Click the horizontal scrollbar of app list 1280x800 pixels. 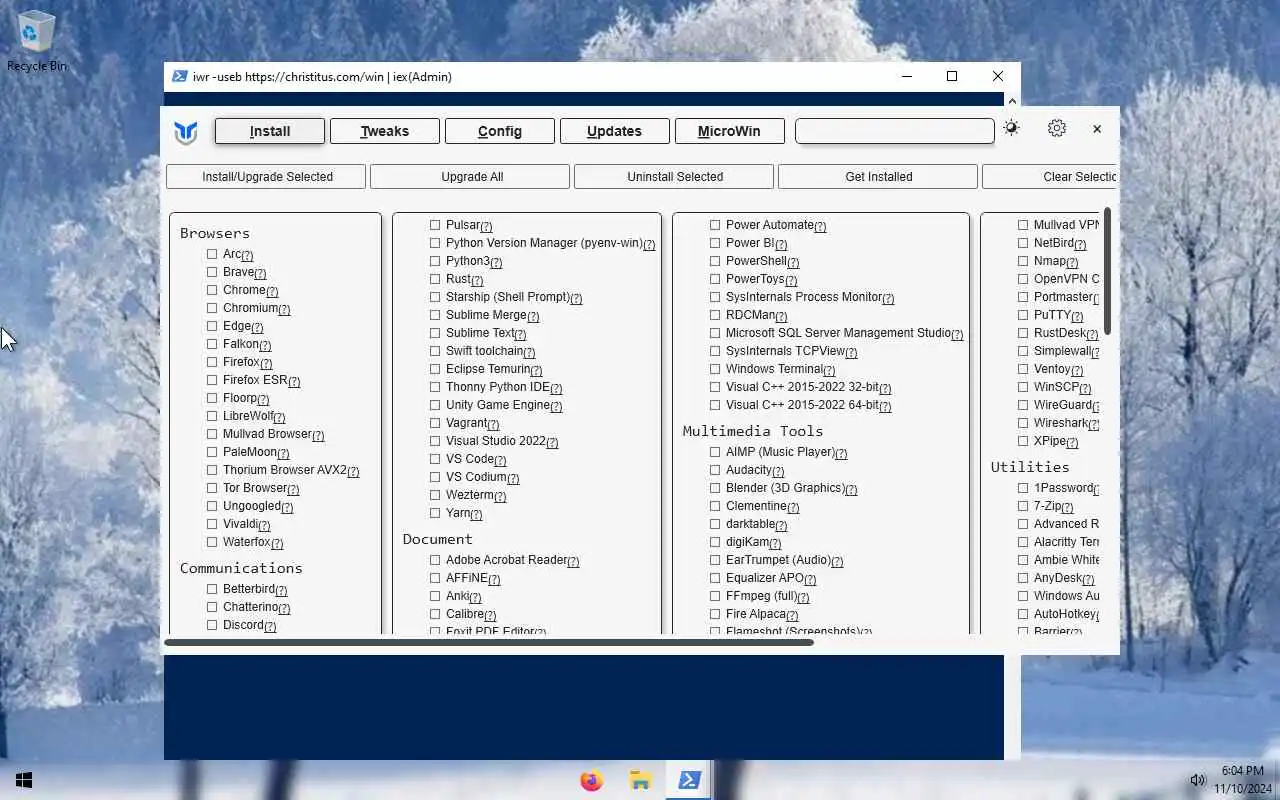pos(489,642)
